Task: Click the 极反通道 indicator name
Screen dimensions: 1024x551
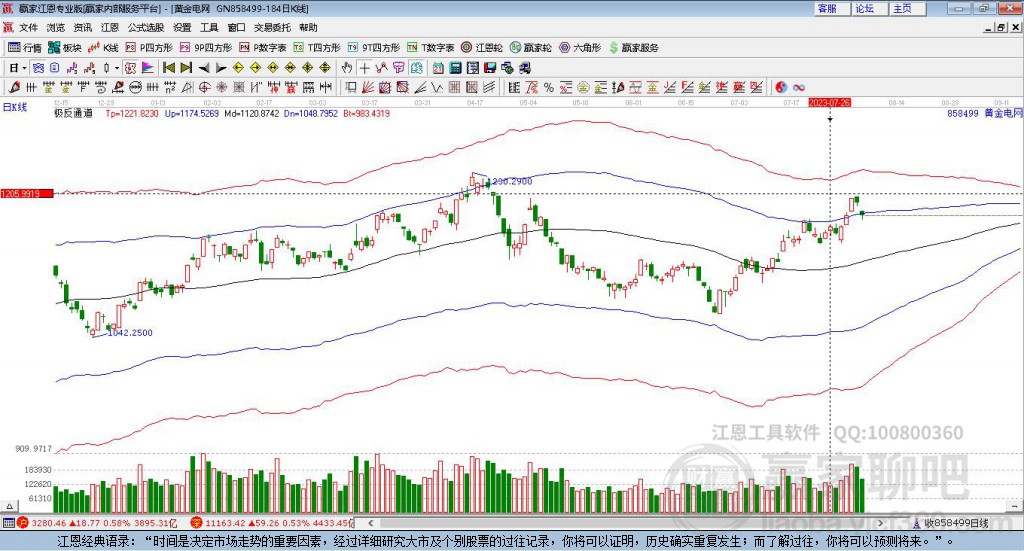Action: 73,113
